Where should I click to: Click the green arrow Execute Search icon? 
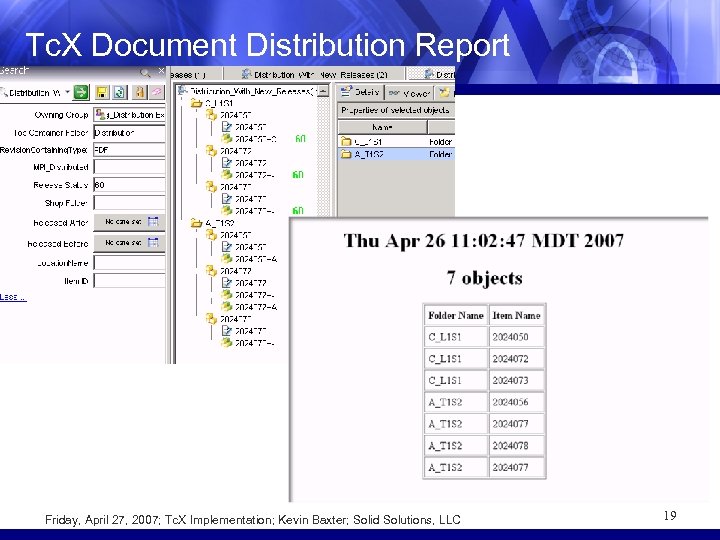[81, 92]
